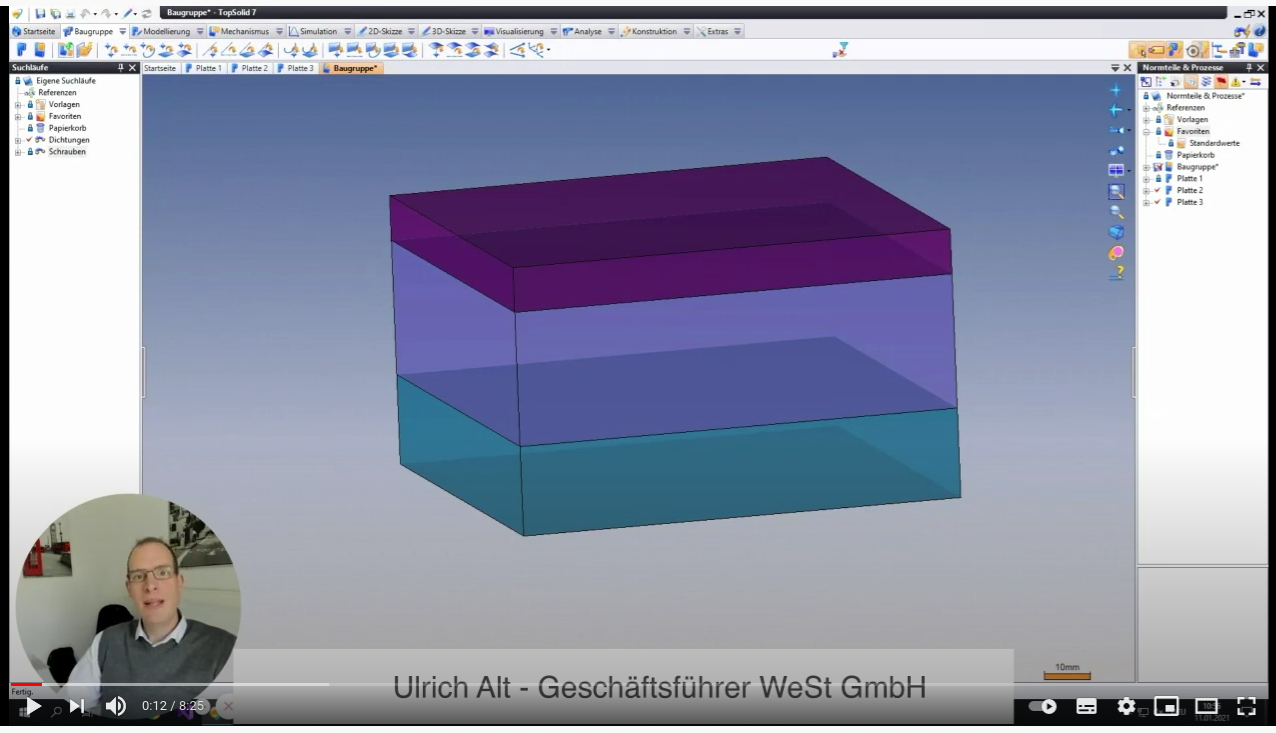1276x733 pixels.
Task: Switch to the Platte 1 document tab
Action: click(203, 68)
